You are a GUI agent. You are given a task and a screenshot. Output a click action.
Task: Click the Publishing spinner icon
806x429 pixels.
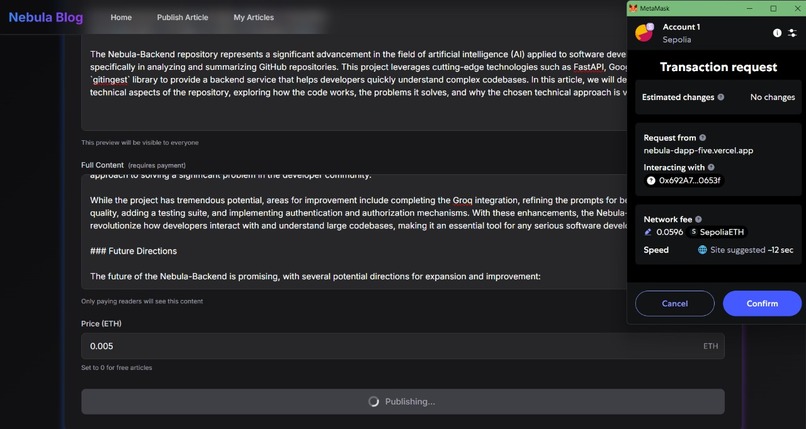[x=374, y=402]
